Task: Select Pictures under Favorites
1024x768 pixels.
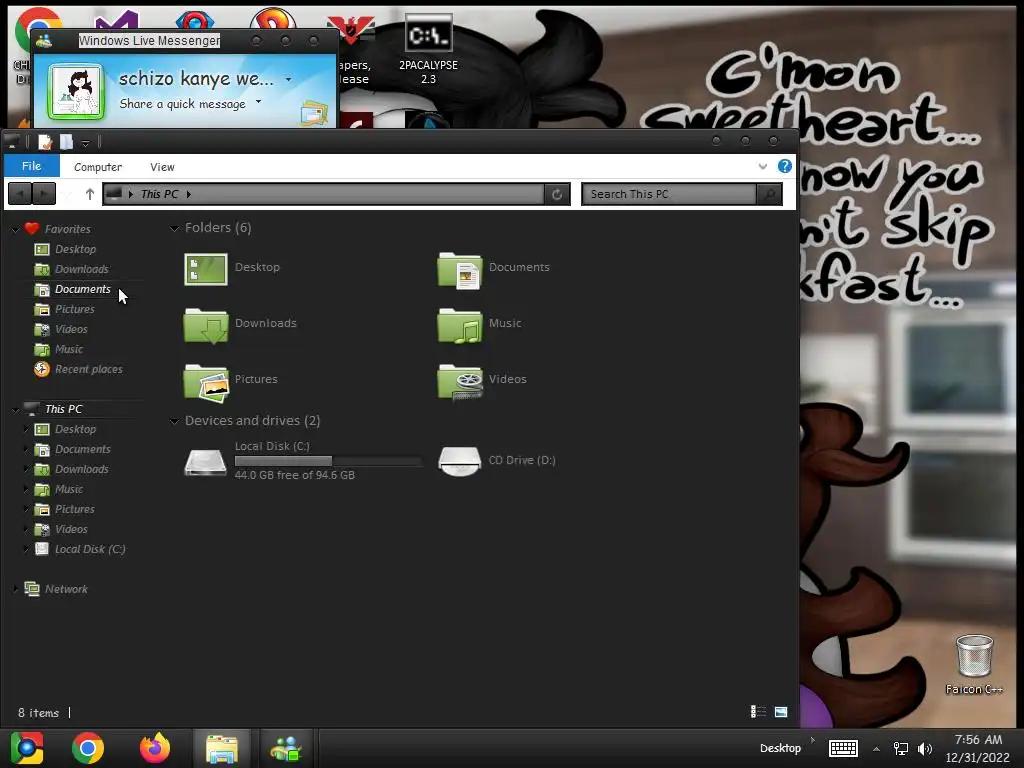Action: pyautogui.click(x=74, y=310)
